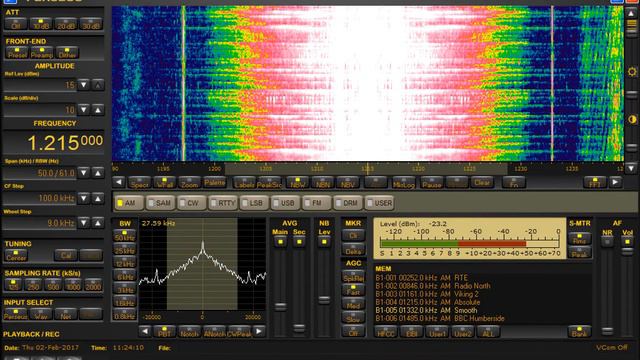Select SAM demodulation mode
Viewport: 640px width, 360px height.
pyautogui.click(x=160, y=203)
